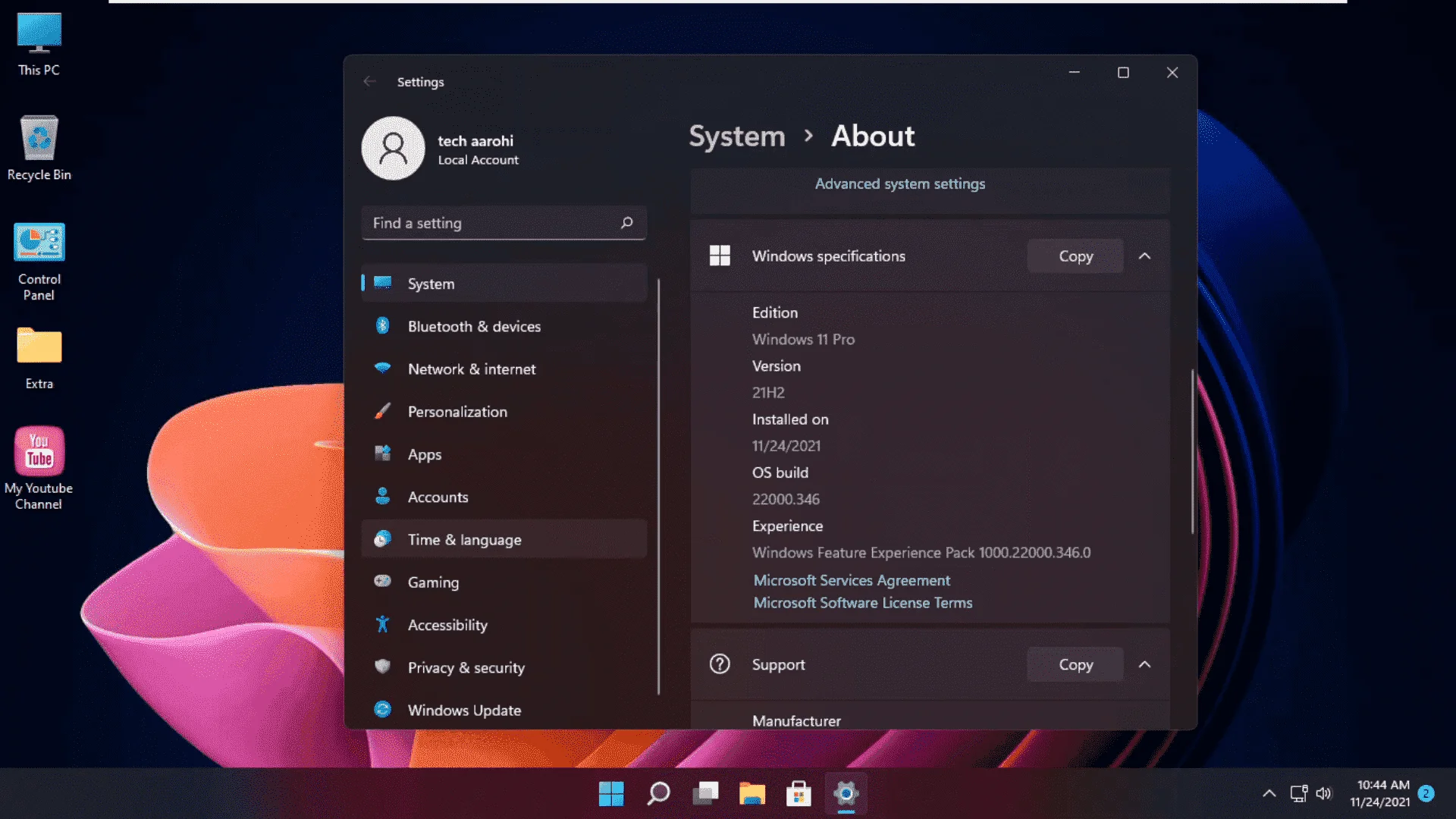
Task: Copy the Support information
Action: tap(1075, 664)
